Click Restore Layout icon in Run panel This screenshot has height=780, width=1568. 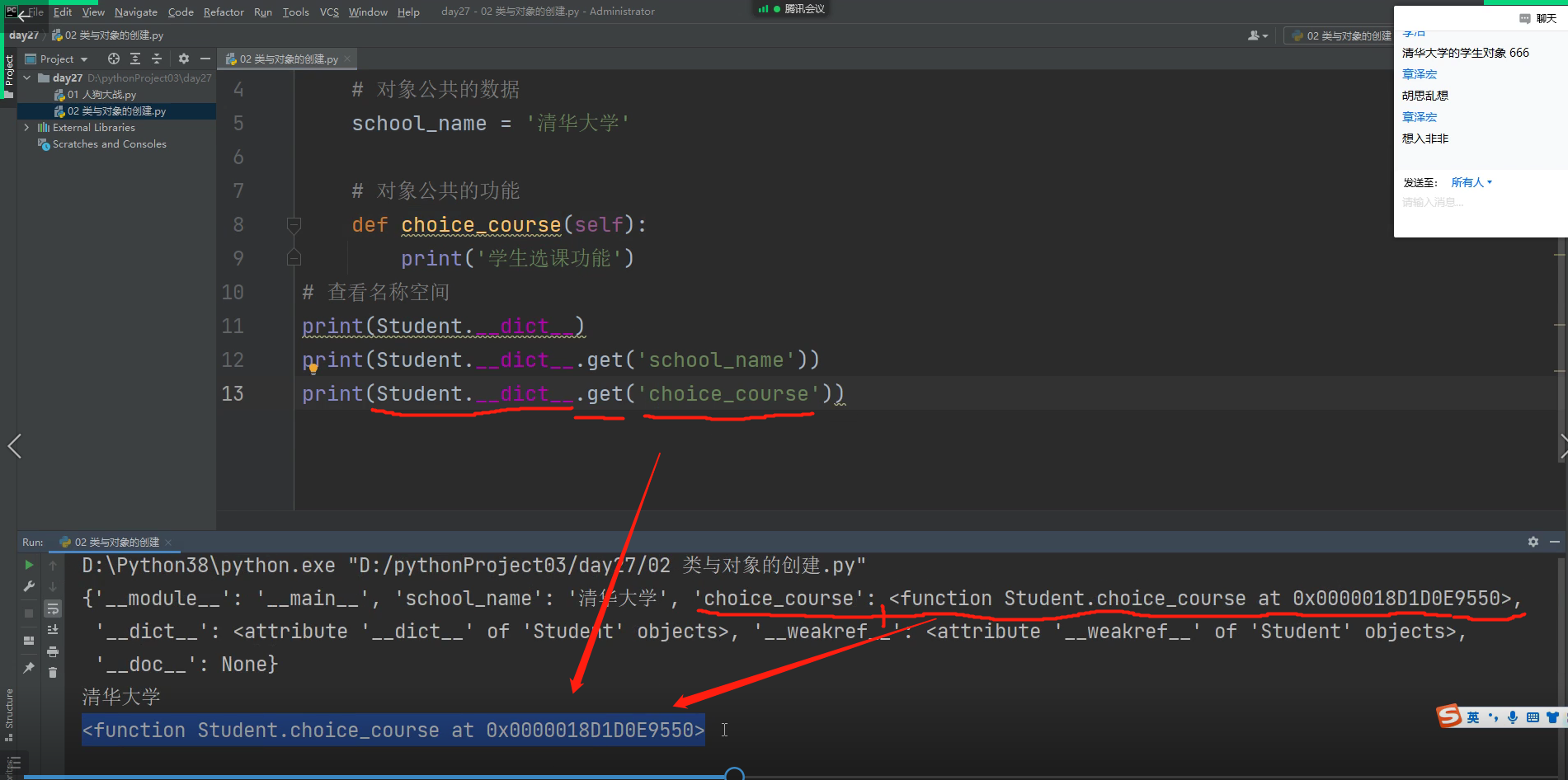pyautogui.click(x=29, y=641)
